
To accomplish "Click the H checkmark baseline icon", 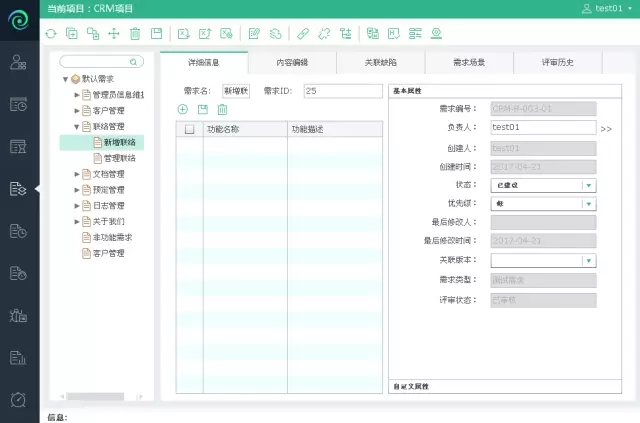I will tap(394, 33).
